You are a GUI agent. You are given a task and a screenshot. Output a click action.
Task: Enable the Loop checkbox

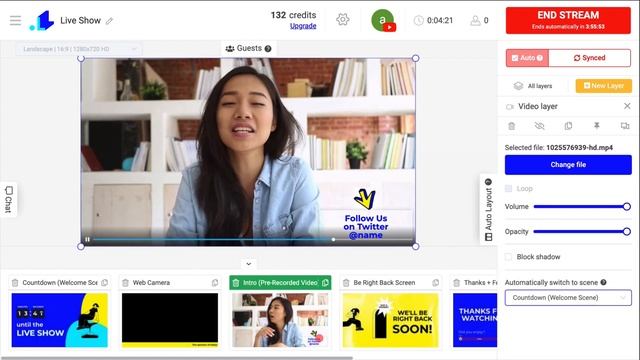(509, 189)
